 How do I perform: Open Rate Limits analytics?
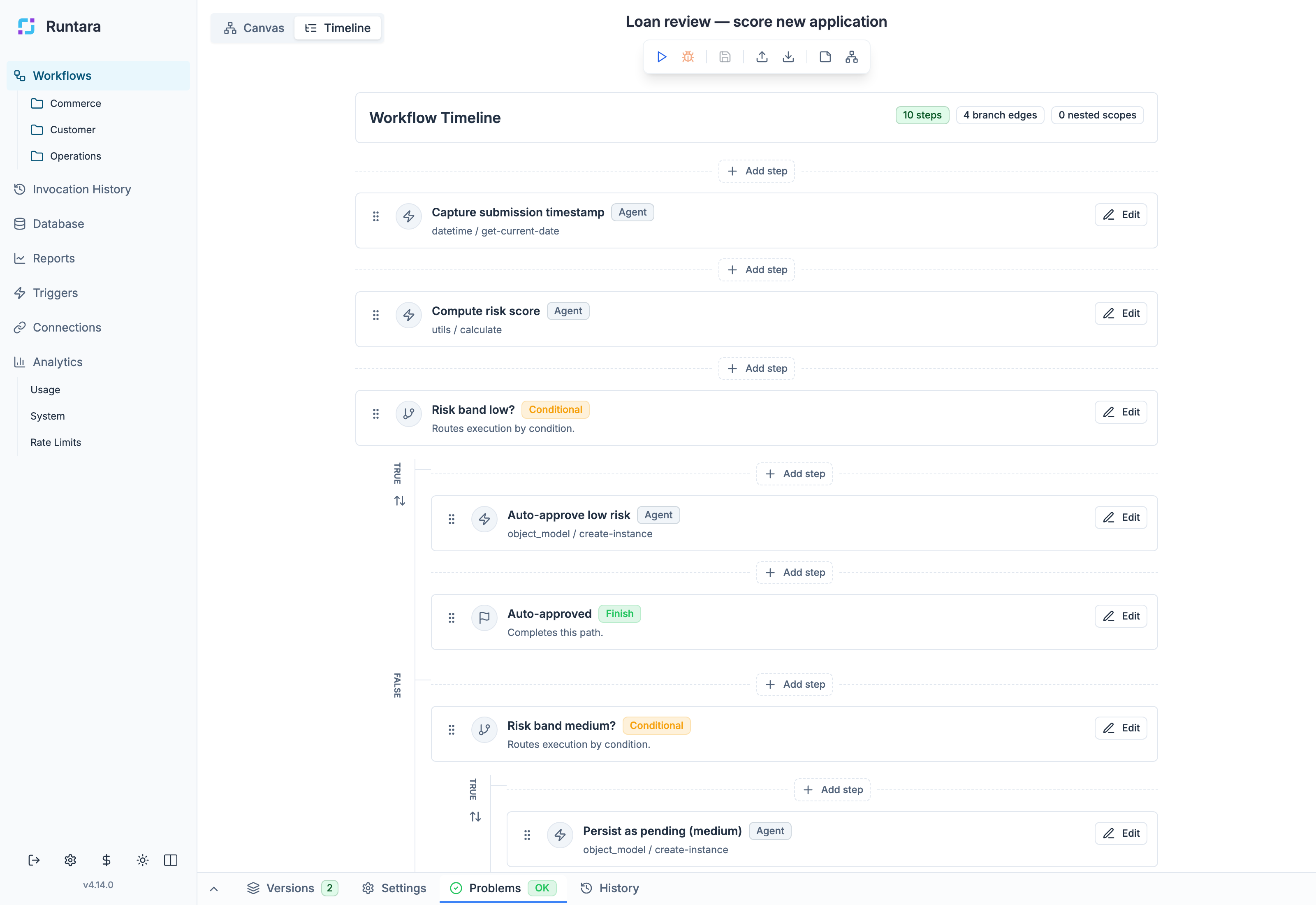point(56,442)
